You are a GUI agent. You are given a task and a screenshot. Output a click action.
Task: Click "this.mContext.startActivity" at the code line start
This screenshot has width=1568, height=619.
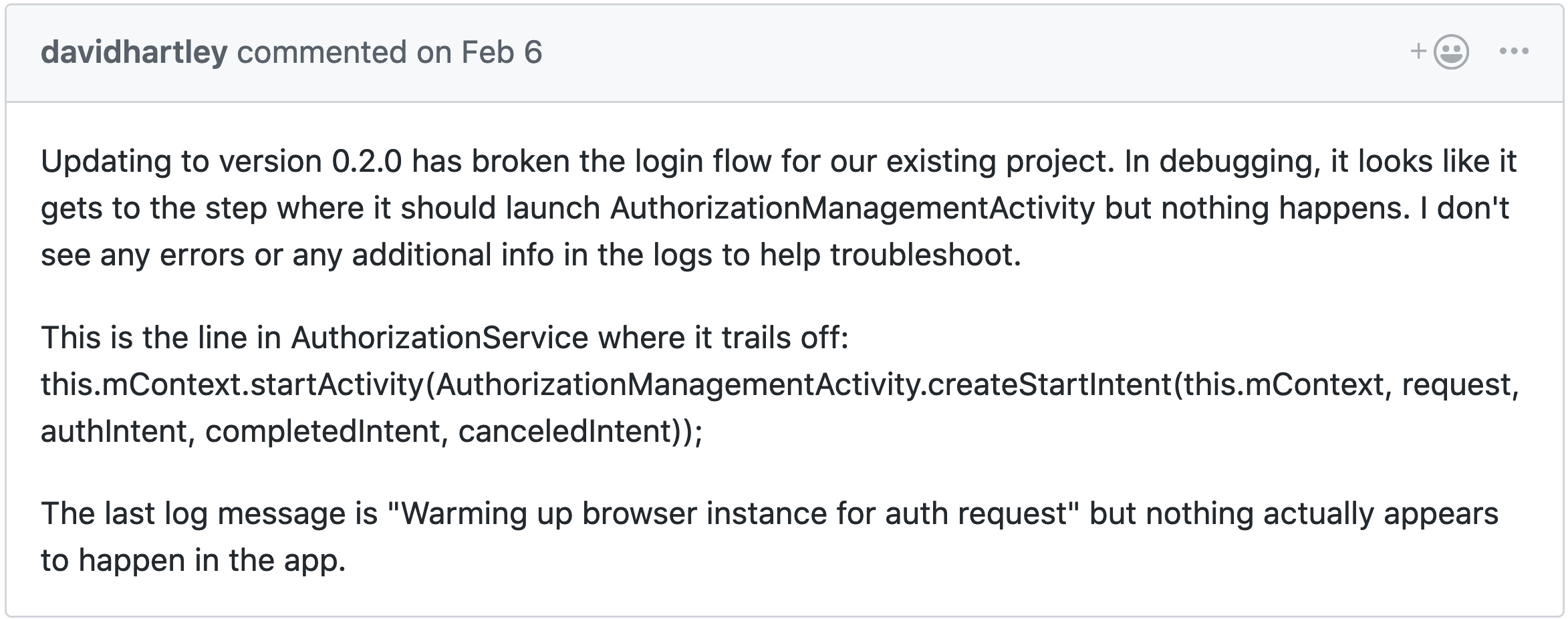[232, 384]
